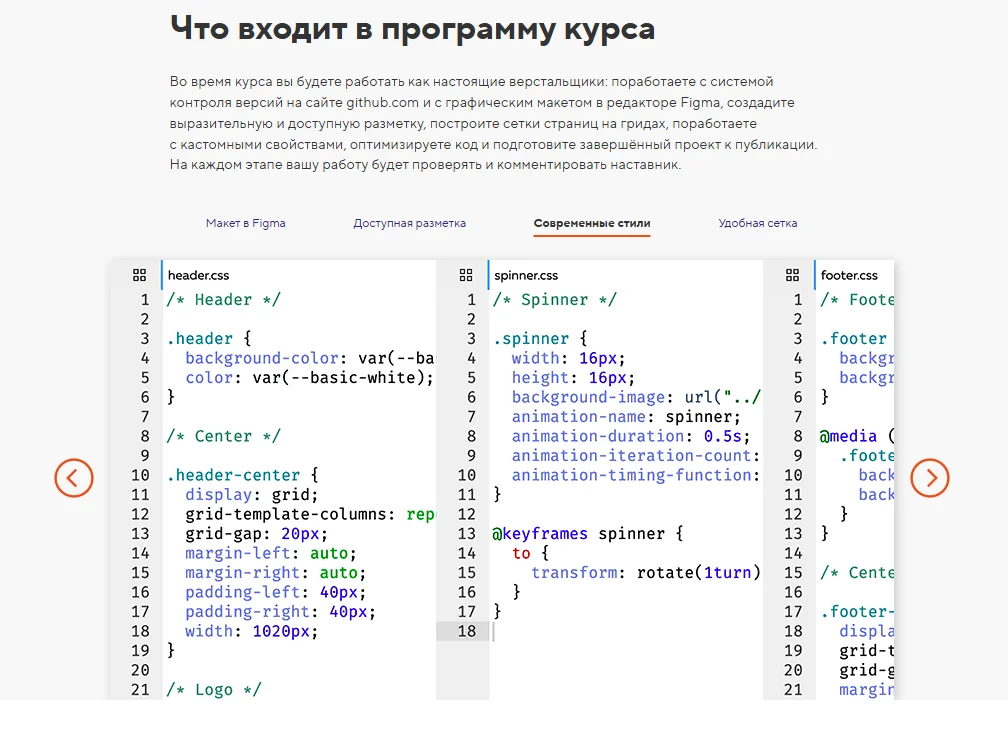1008x731 pixels.
Task: Select the spinner.css file tab
Action: 526,275
